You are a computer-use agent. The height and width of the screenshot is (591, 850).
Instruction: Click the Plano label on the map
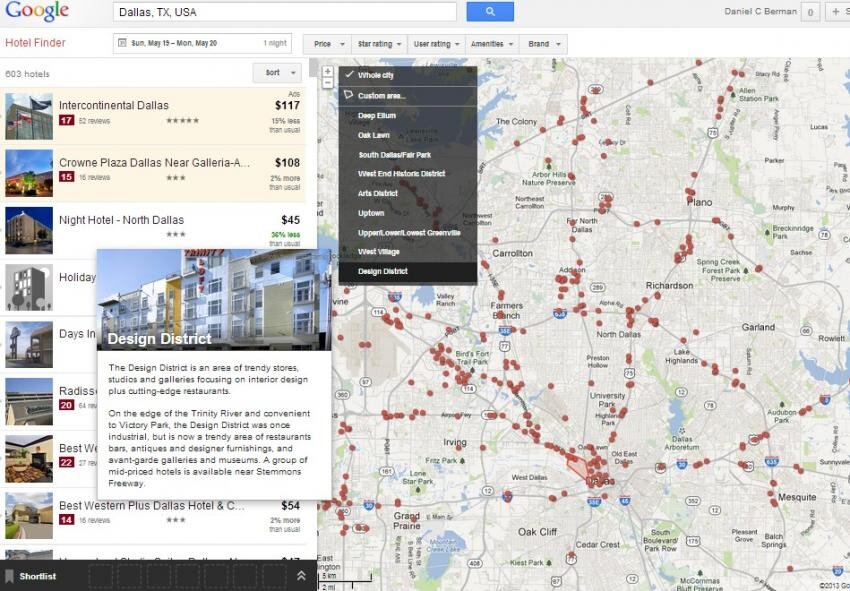coord(699,202)
